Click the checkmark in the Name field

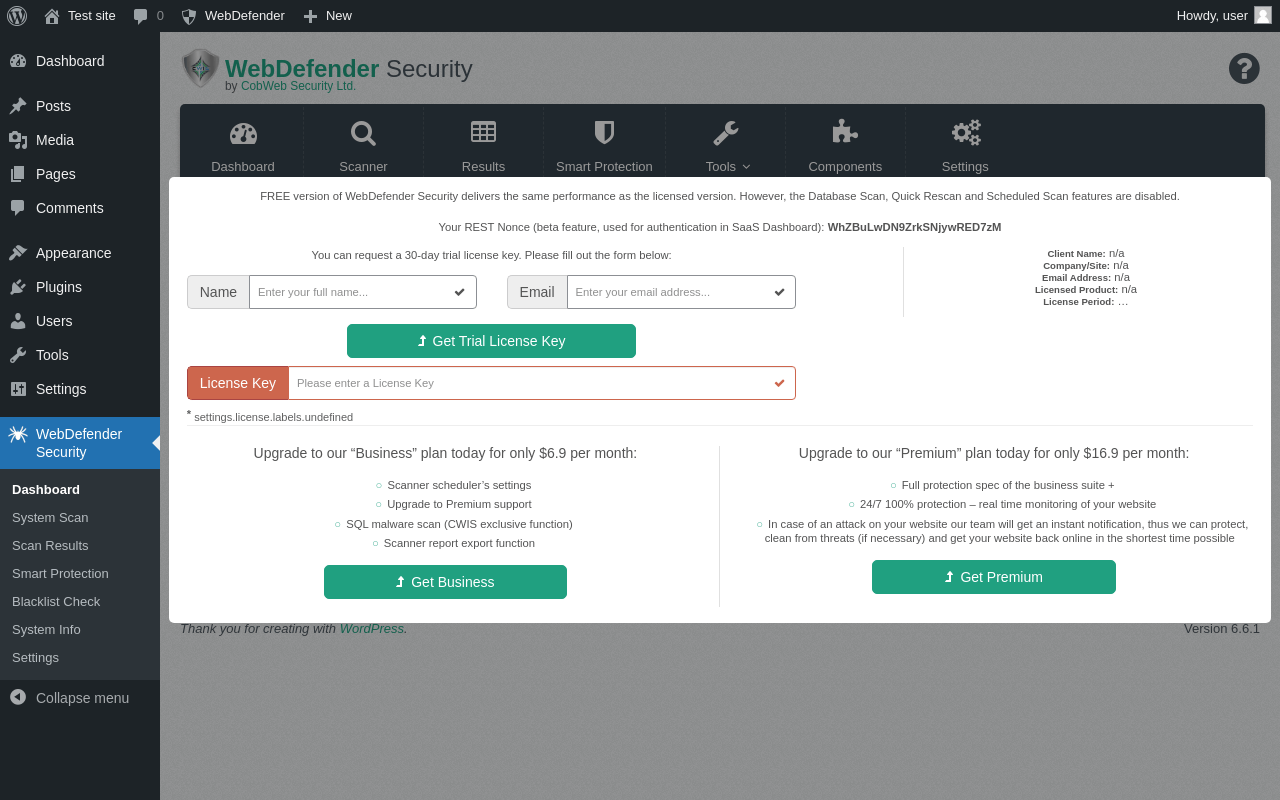[x=460, y=292]
